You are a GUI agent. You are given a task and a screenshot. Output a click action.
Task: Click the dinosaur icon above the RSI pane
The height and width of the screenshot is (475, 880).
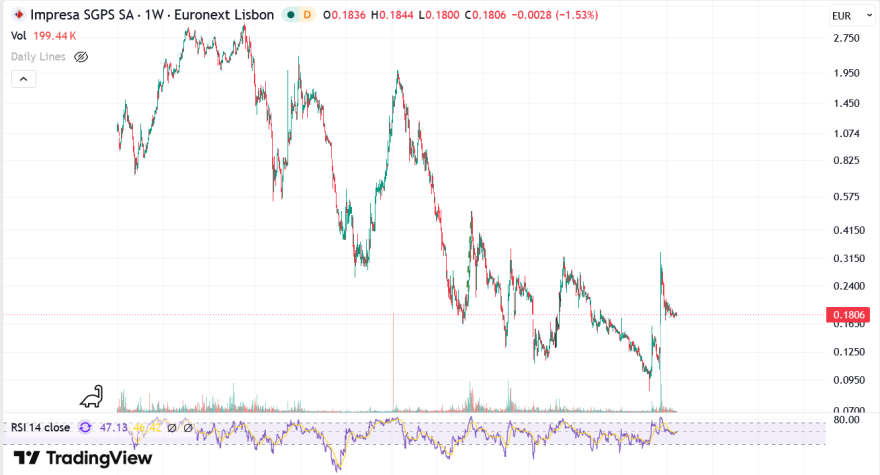91,396
